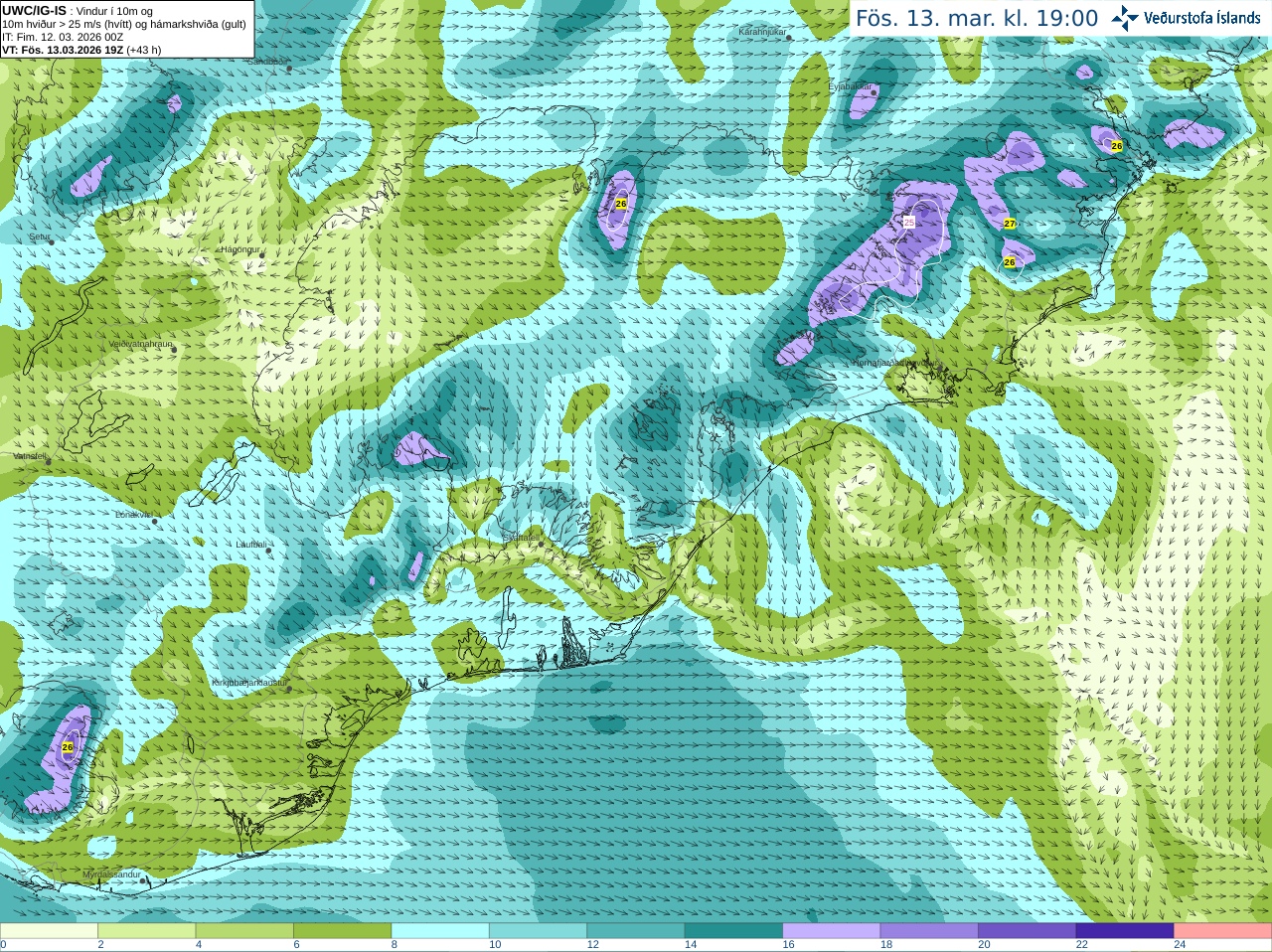Click the Veðurstofa Íslands wordmark text

coord(1202,18)
